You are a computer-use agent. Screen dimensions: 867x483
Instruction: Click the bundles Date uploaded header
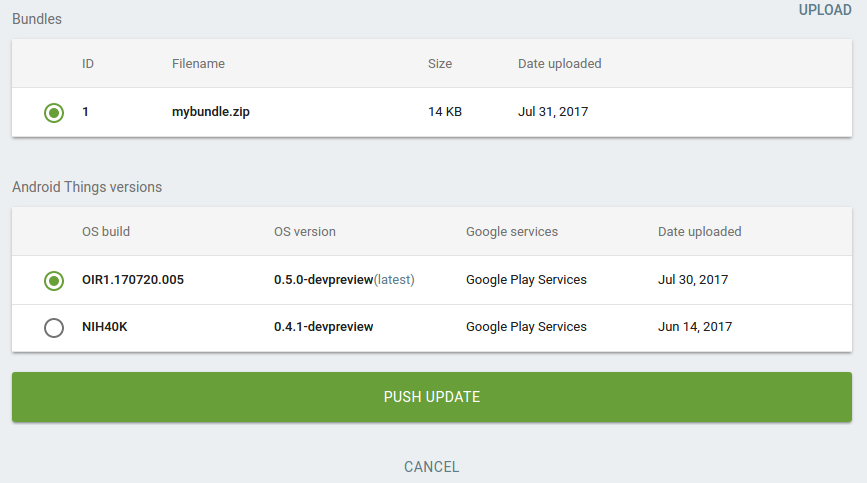click(x=559, y=64)
